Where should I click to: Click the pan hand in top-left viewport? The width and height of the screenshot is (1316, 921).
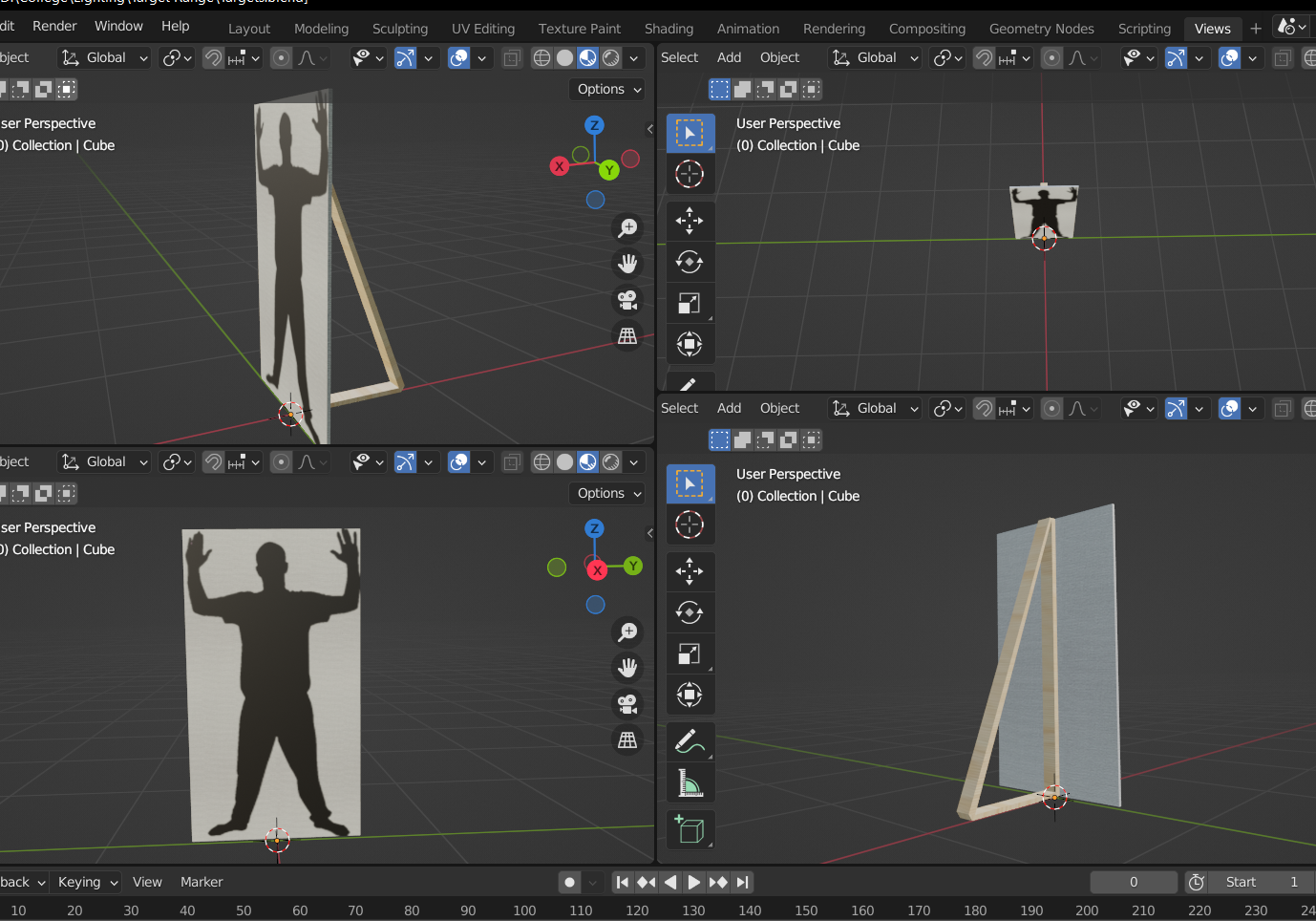[627, 264]
